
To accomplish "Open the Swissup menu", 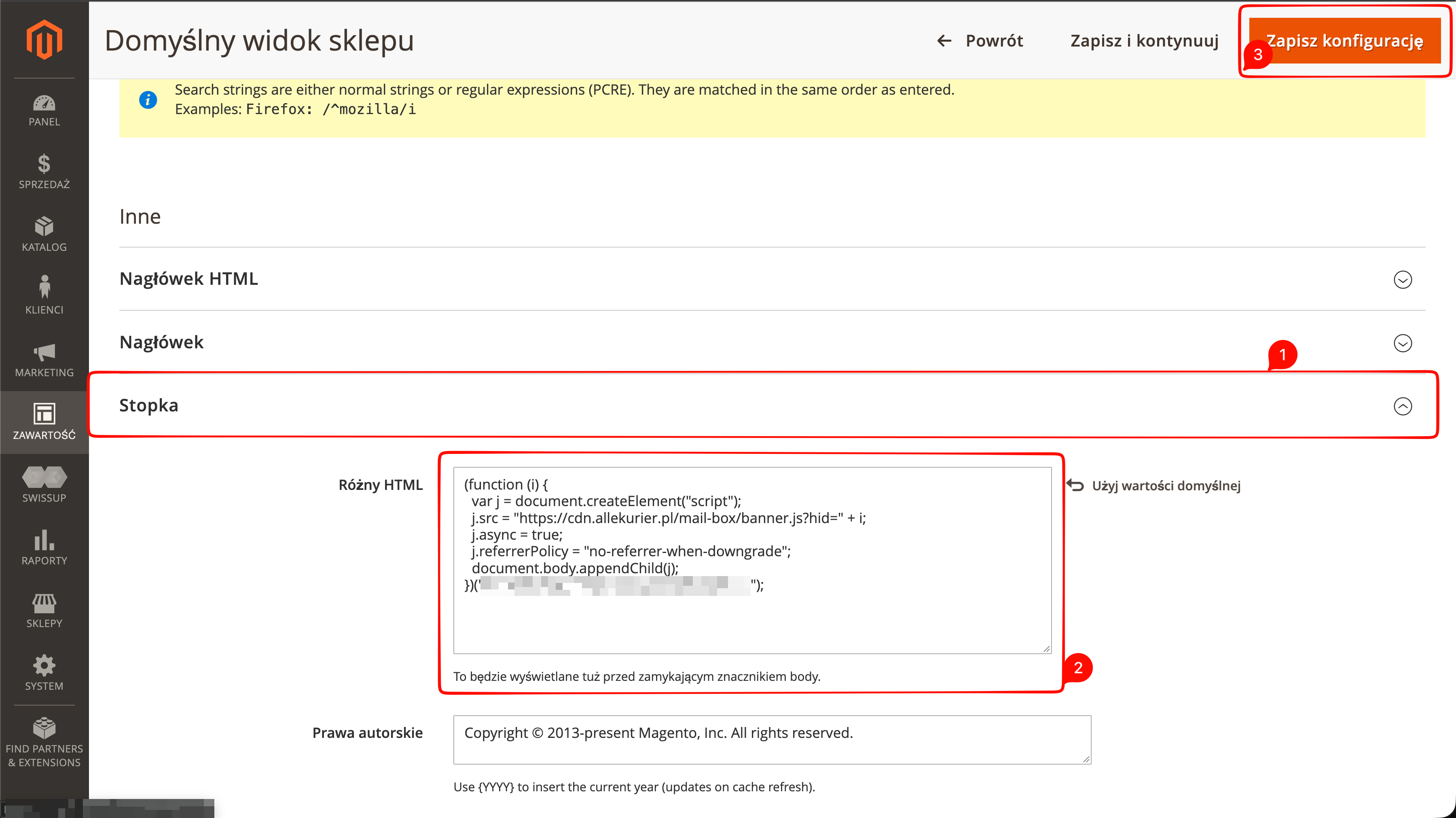I will [x=44, y=485].
